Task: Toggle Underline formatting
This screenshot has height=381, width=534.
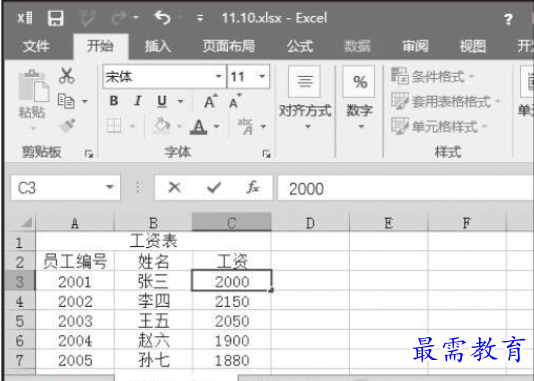Action: 162,101
